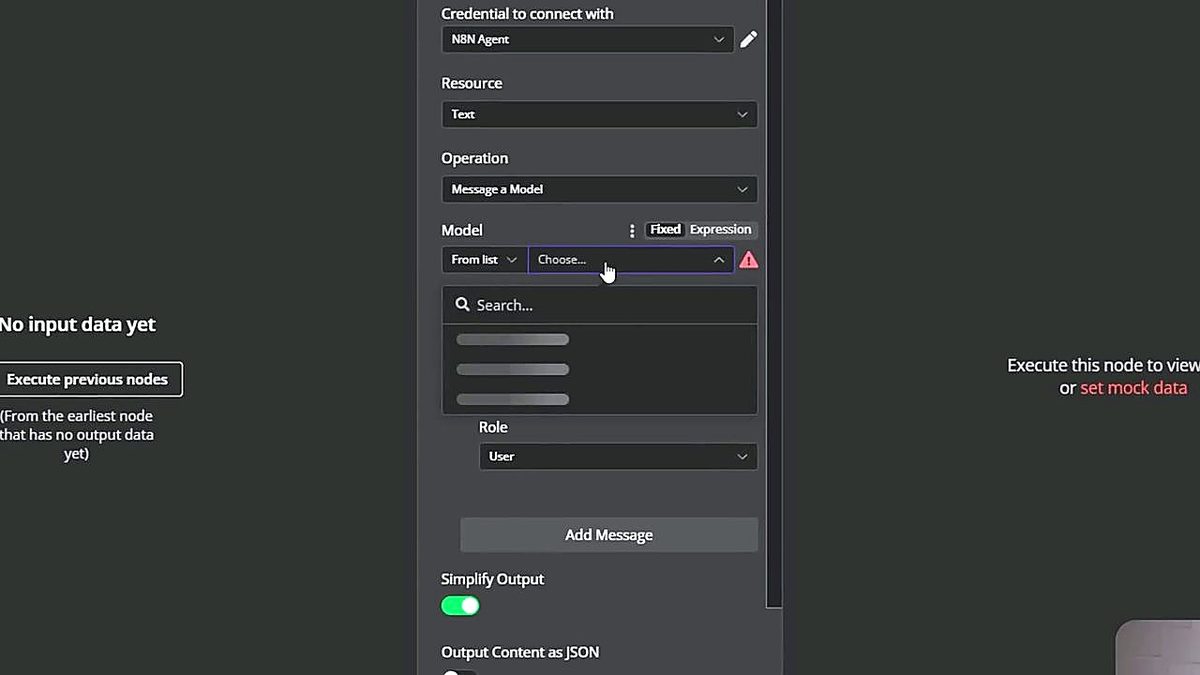Edit the N8N Agent credential pencil icon

[748, 39]
